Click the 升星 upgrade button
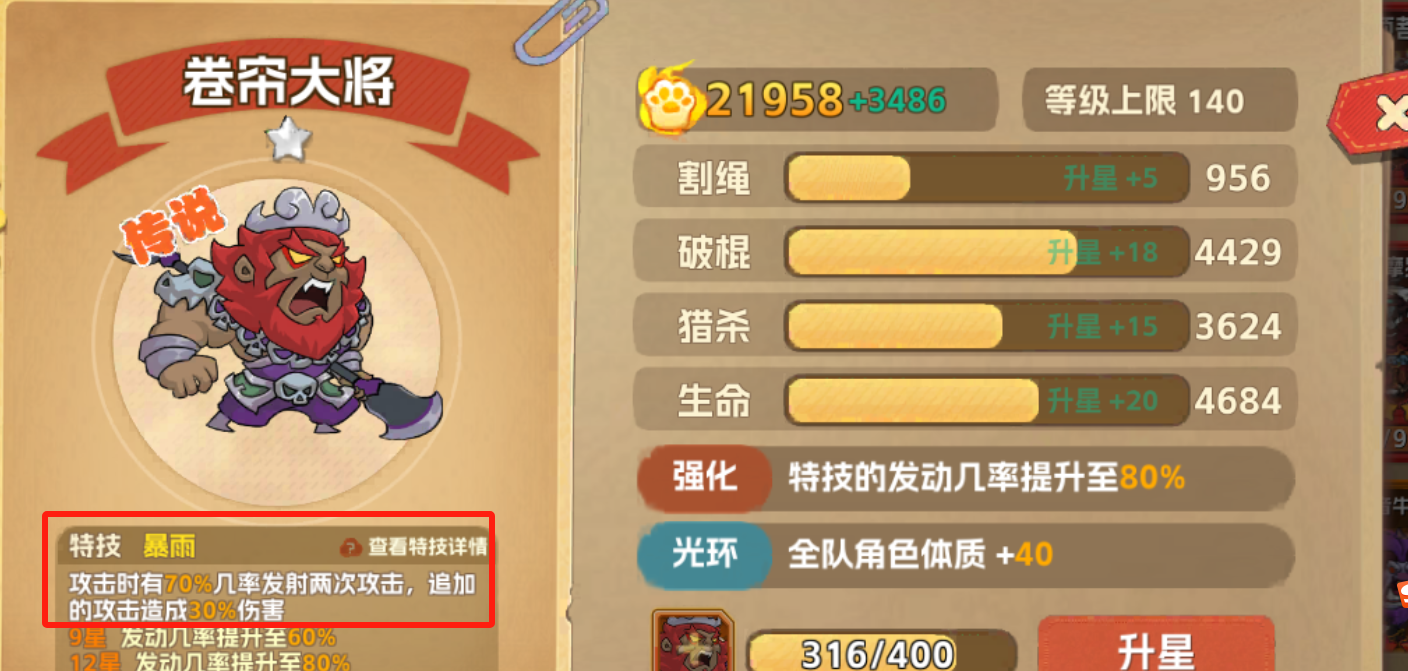 1156,645
